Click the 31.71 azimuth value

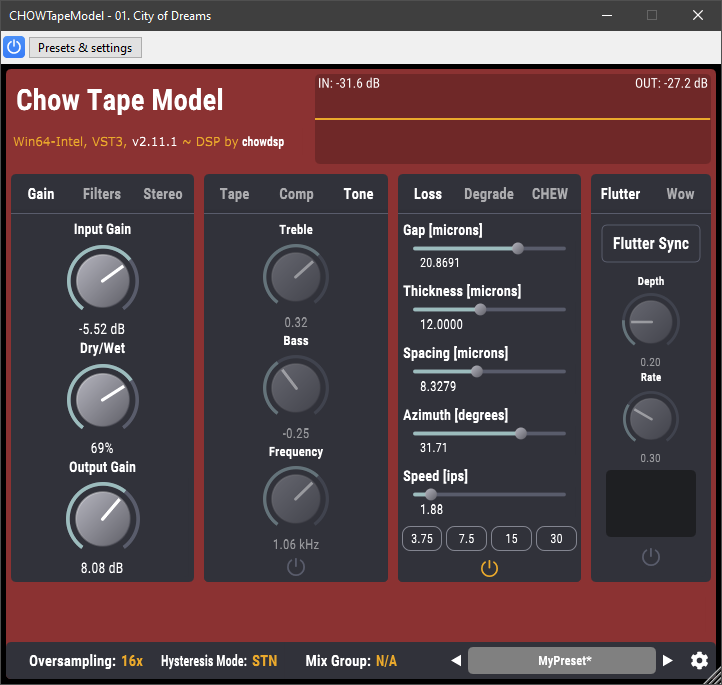click(433, 447)
